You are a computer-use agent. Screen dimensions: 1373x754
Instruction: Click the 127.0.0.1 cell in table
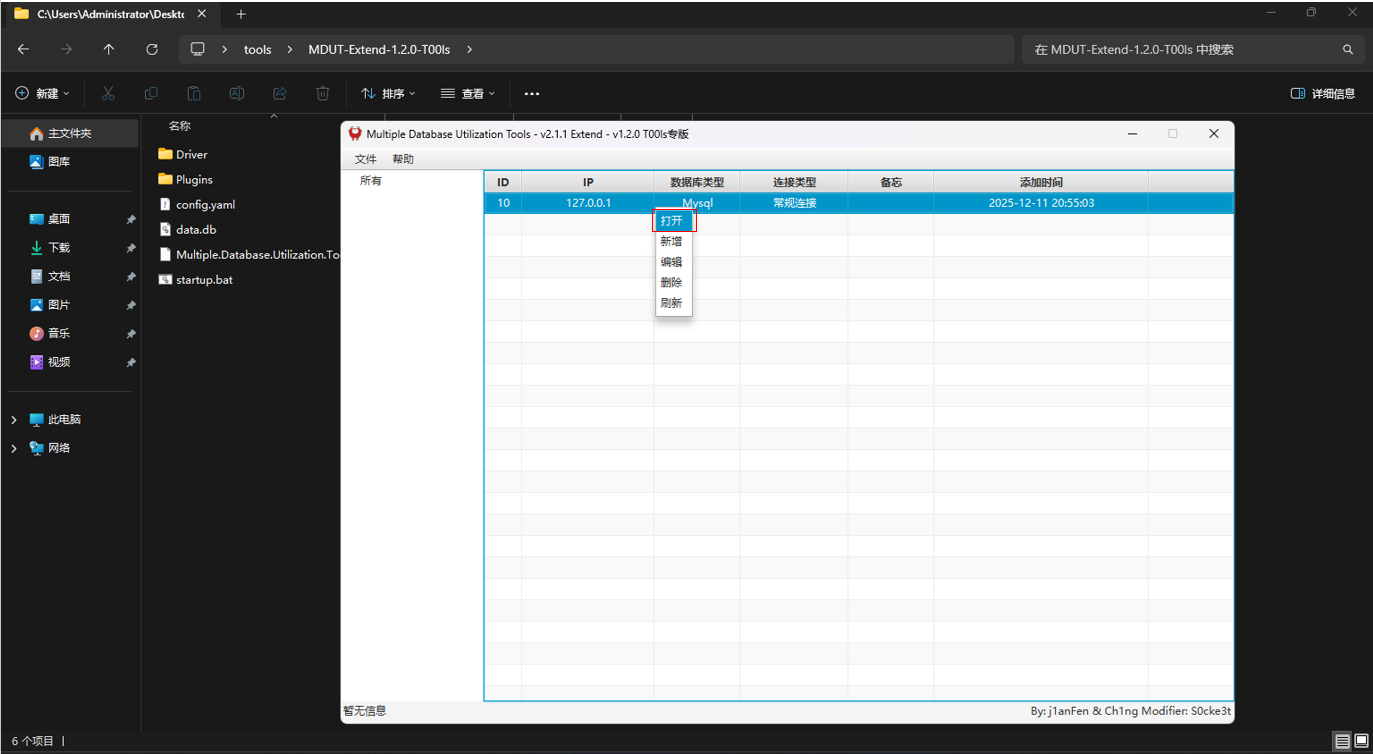(x=588, y=203)
